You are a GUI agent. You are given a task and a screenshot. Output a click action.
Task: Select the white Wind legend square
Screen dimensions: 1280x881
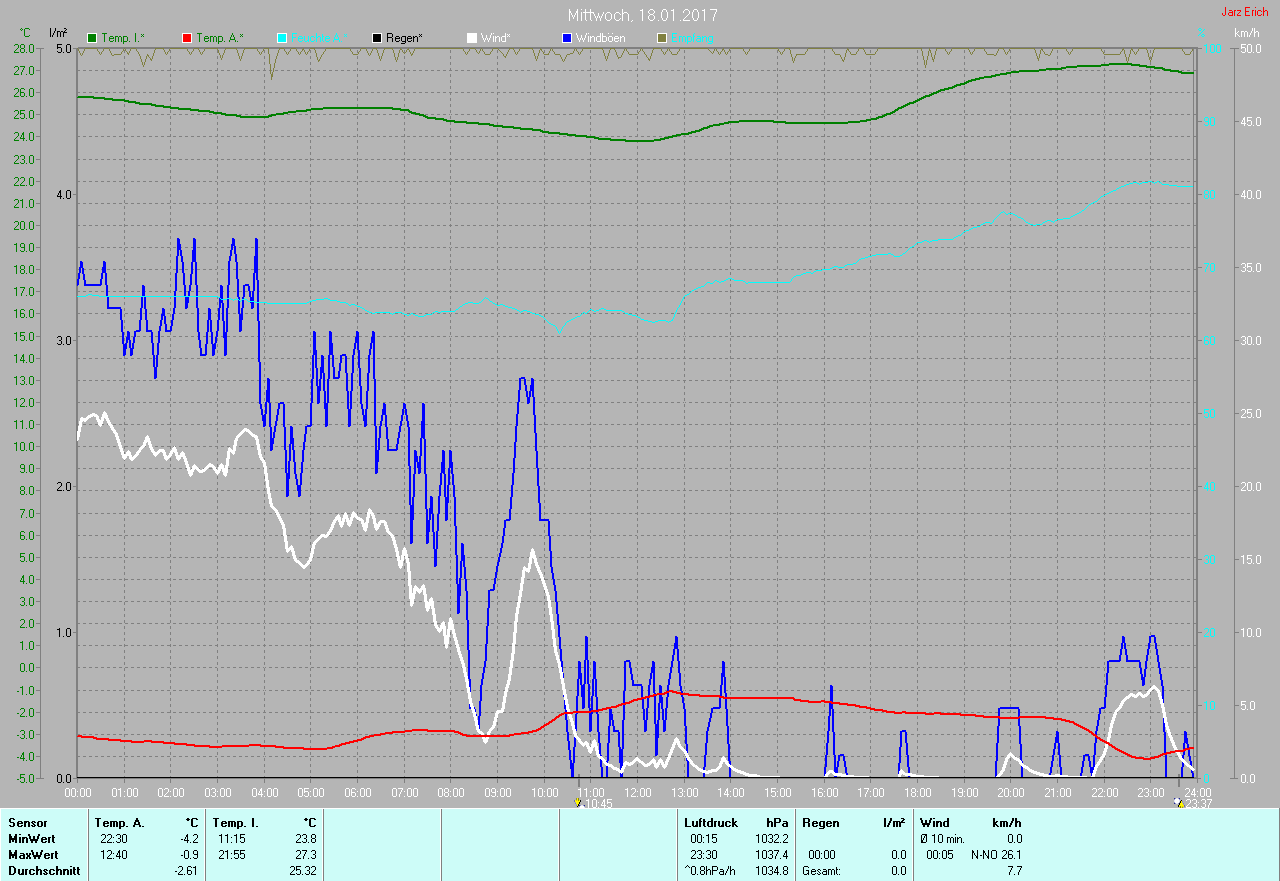(472, 38)
